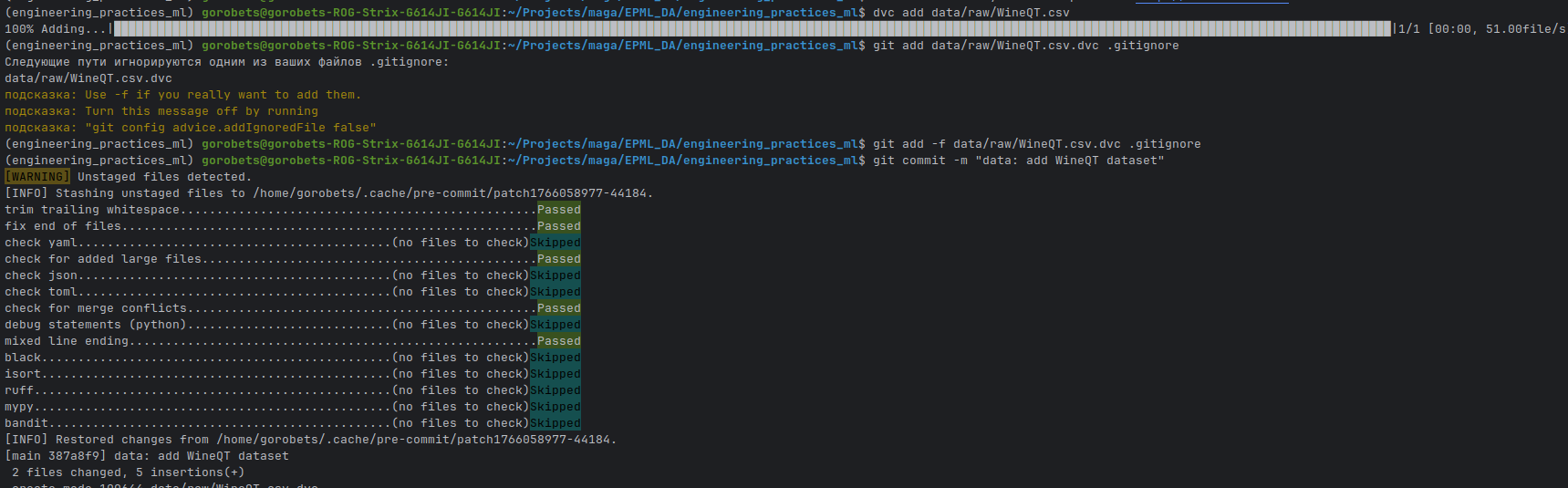Click Passed status for check for added large files
Viewport: 1568px width, 488px height.
point(558,259)
